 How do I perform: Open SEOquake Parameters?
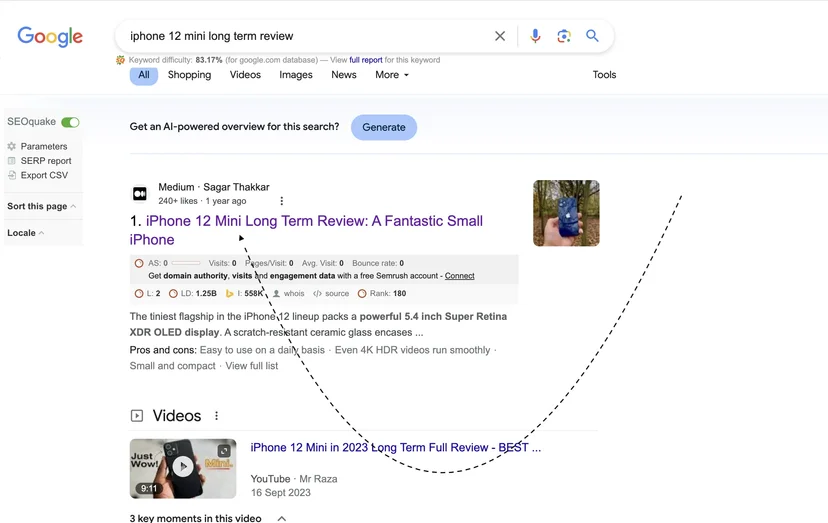pyautogui.click(x=44, y=146)
